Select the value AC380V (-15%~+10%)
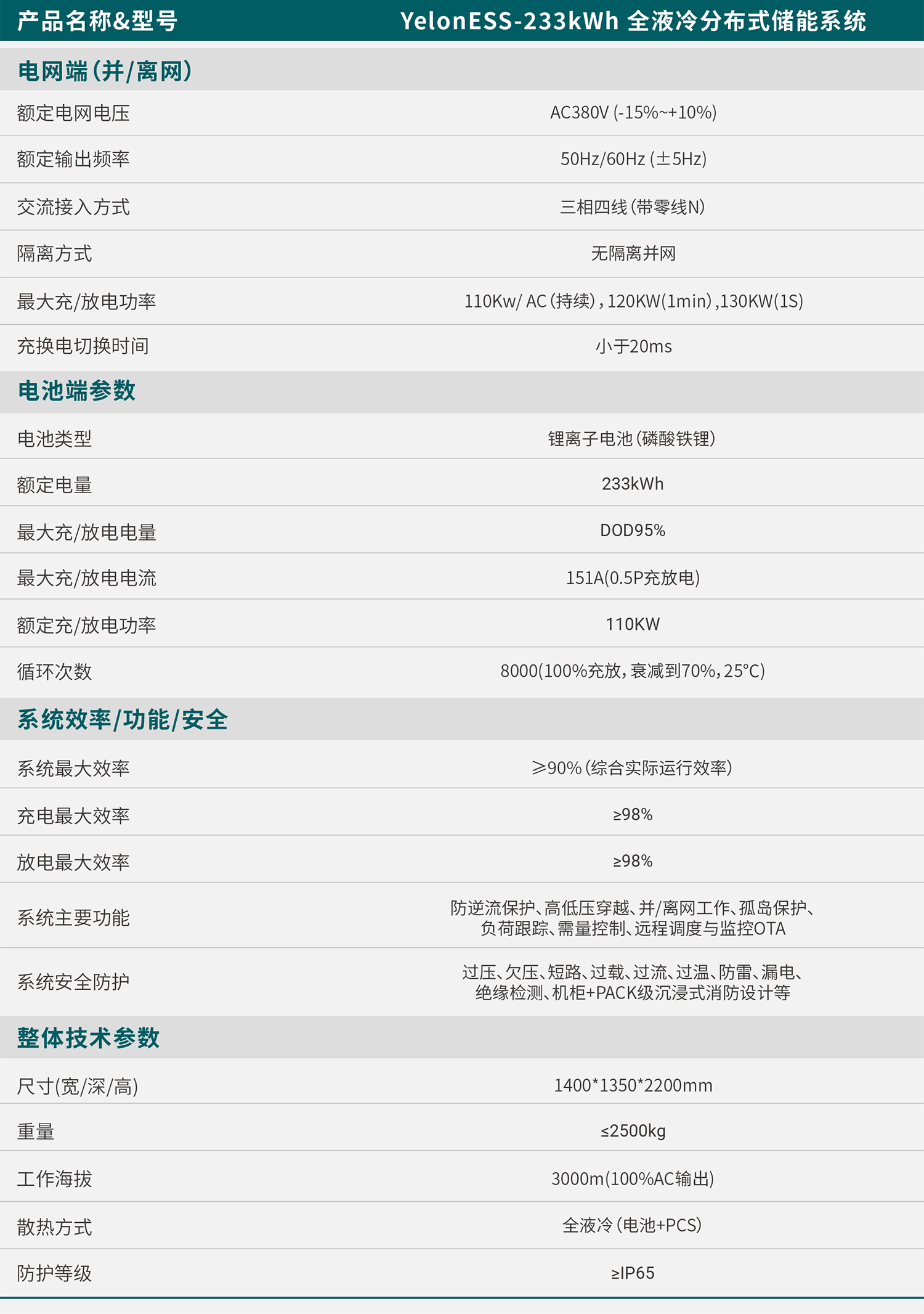The image size is (924, 1314). [x=633, y=113]
